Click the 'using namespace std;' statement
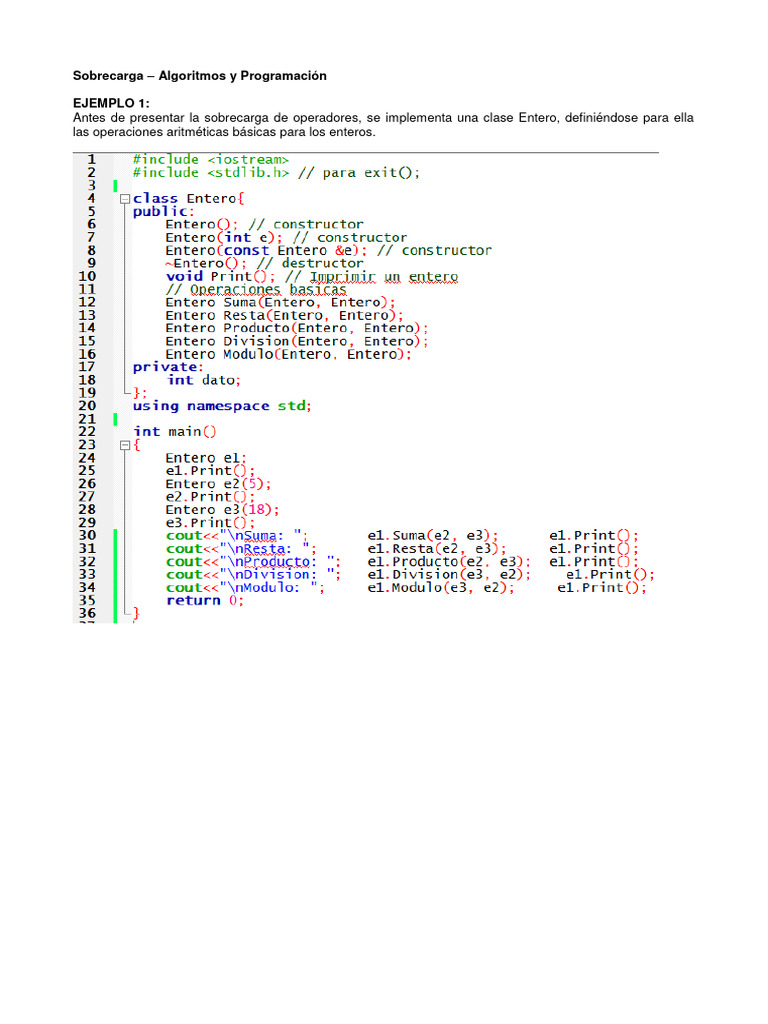 [222, 406]
